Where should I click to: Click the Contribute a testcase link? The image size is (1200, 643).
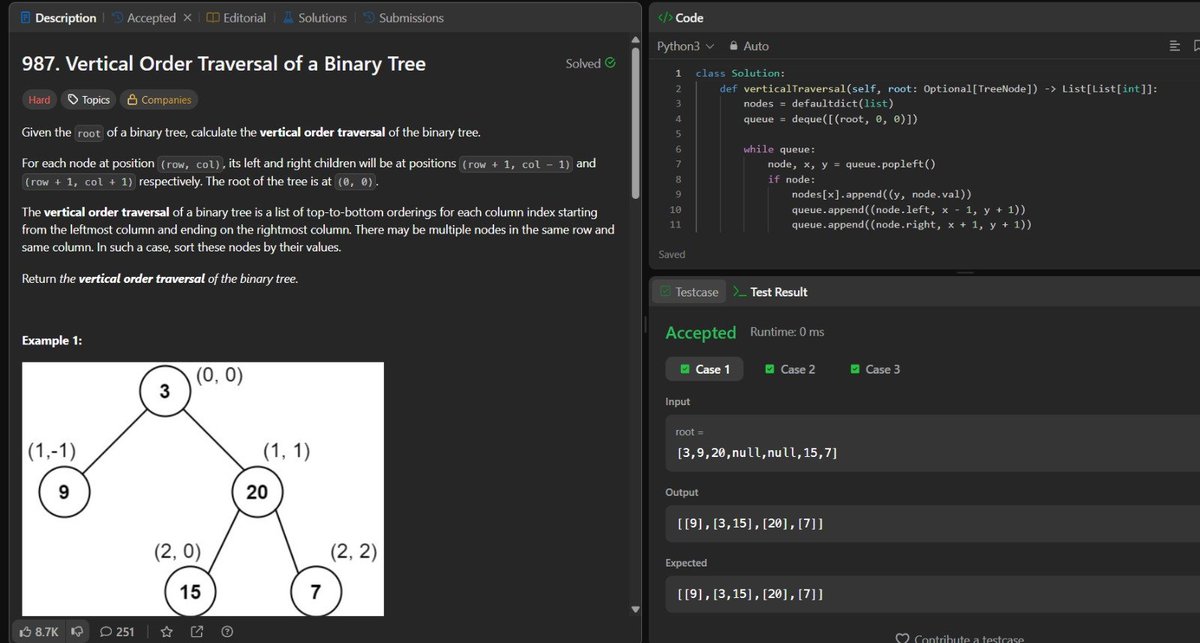[x=958, y=638]
